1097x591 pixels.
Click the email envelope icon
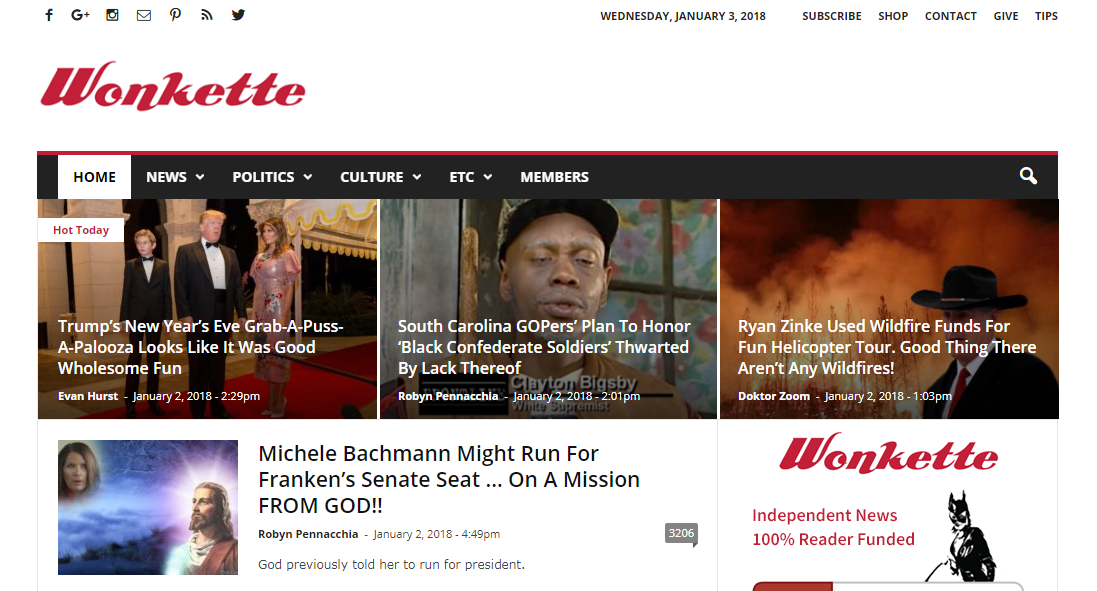[x=143, y=15]
